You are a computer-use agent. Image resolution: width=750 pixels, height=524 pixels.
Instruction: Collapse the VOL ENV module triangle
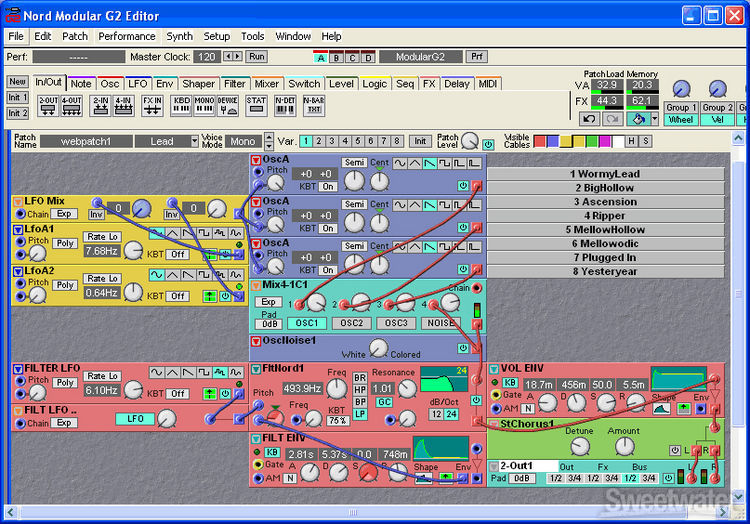[494, 369]
